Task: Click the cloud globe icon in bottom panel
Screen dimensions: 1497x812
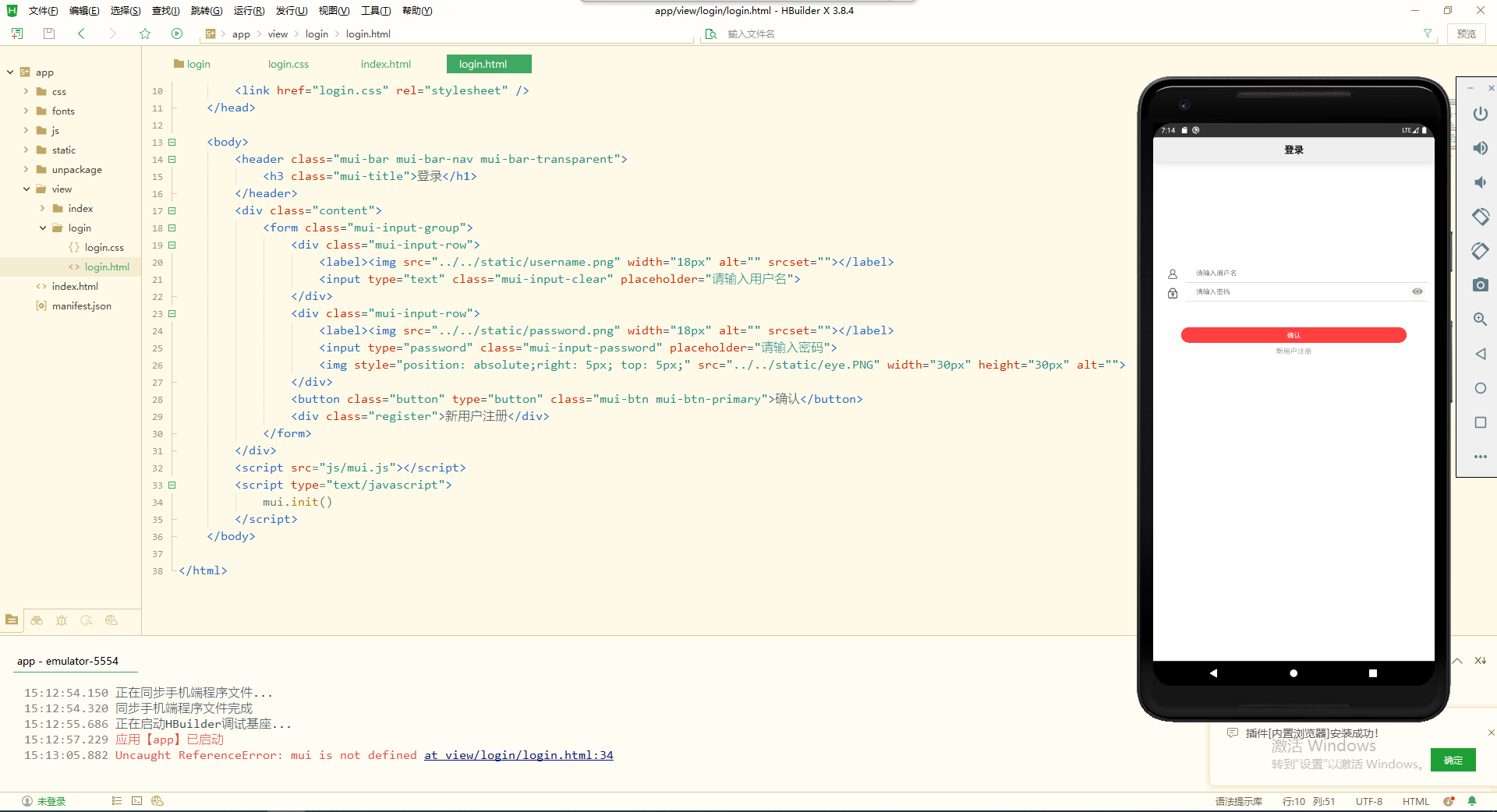Action: click(111, 620)
